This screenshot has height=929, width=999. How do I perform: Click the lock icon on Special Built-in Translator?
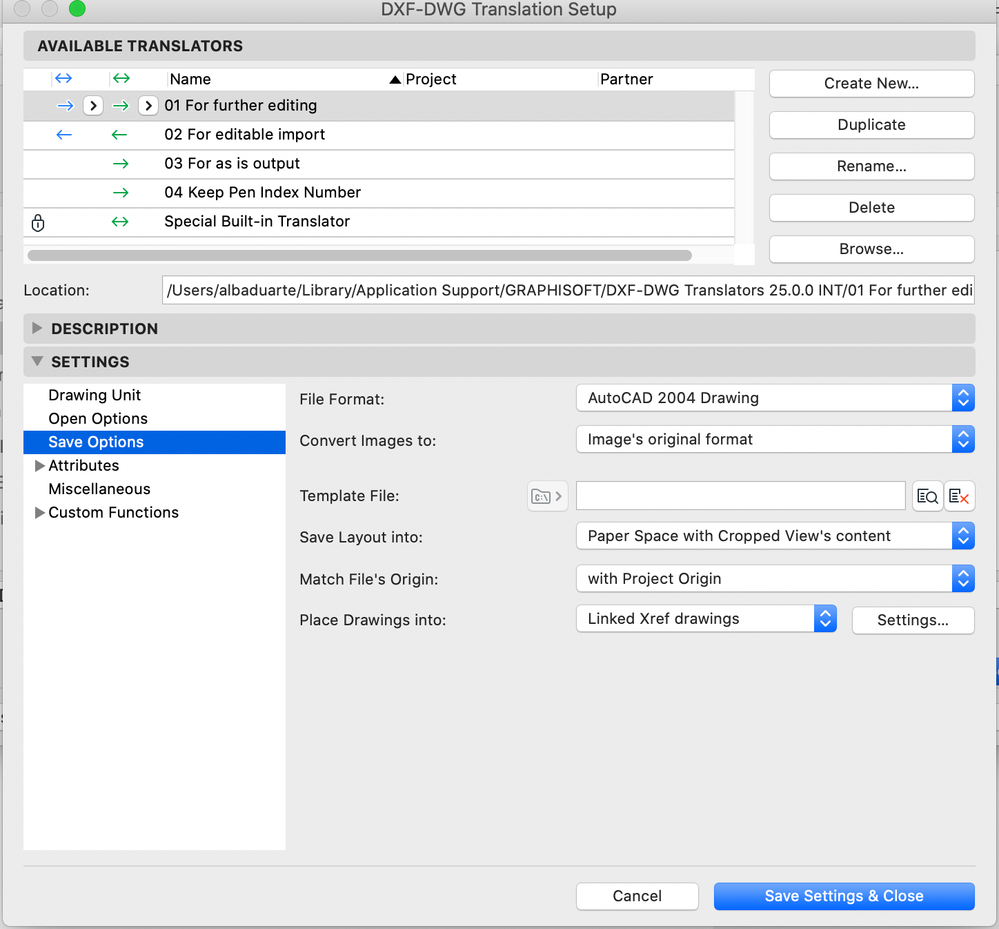pyautogui.click(x=38, y=222)
